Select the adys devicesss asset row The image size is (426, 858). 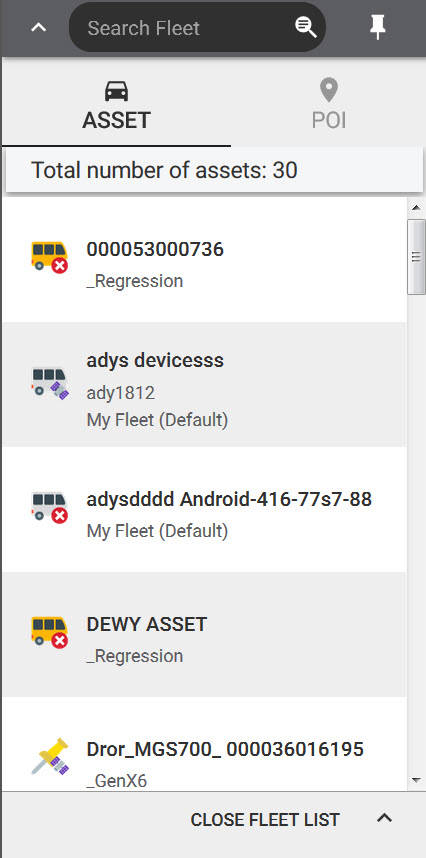[x=205, y=384]
